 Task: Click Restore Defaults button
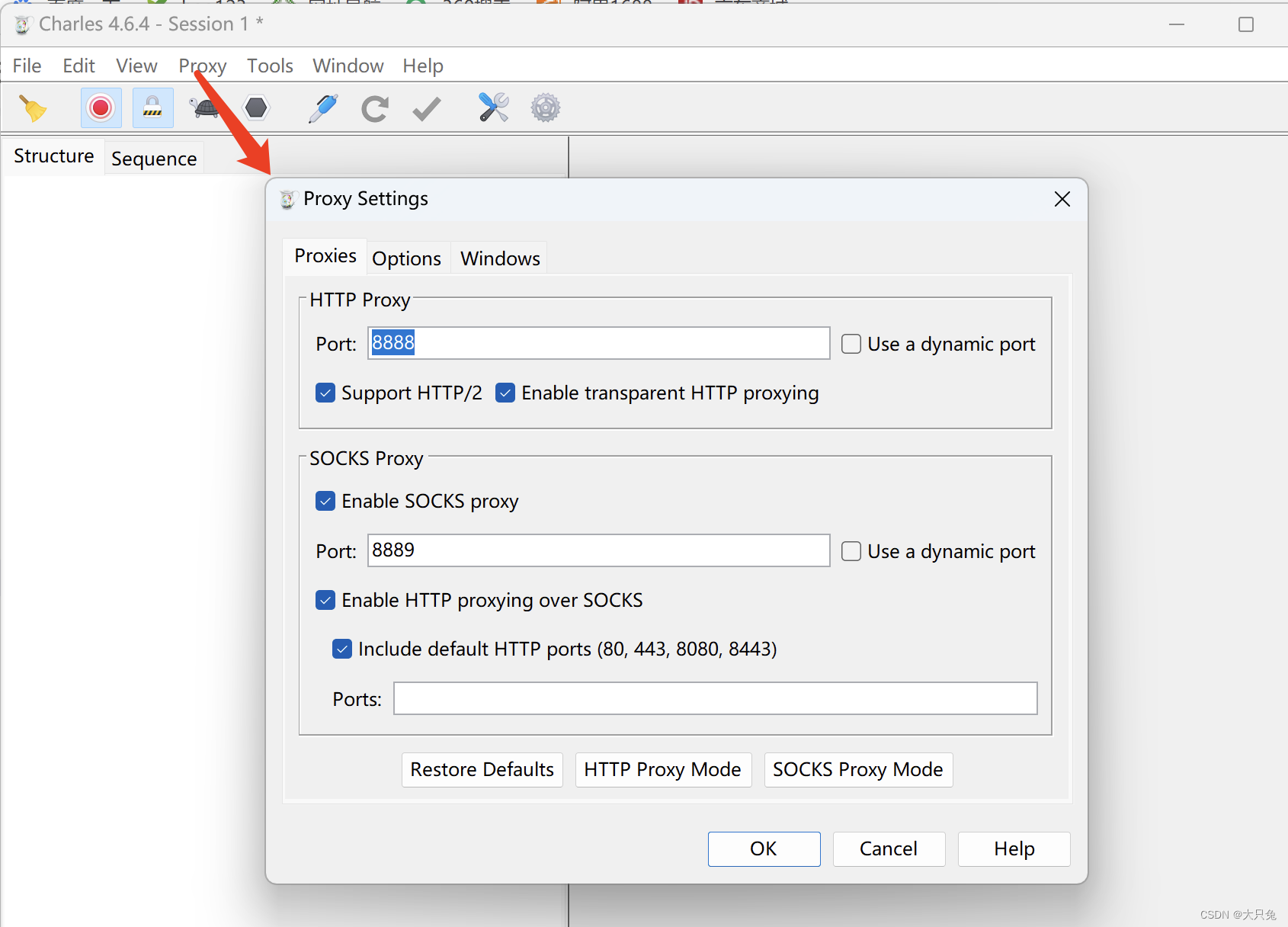482,769
